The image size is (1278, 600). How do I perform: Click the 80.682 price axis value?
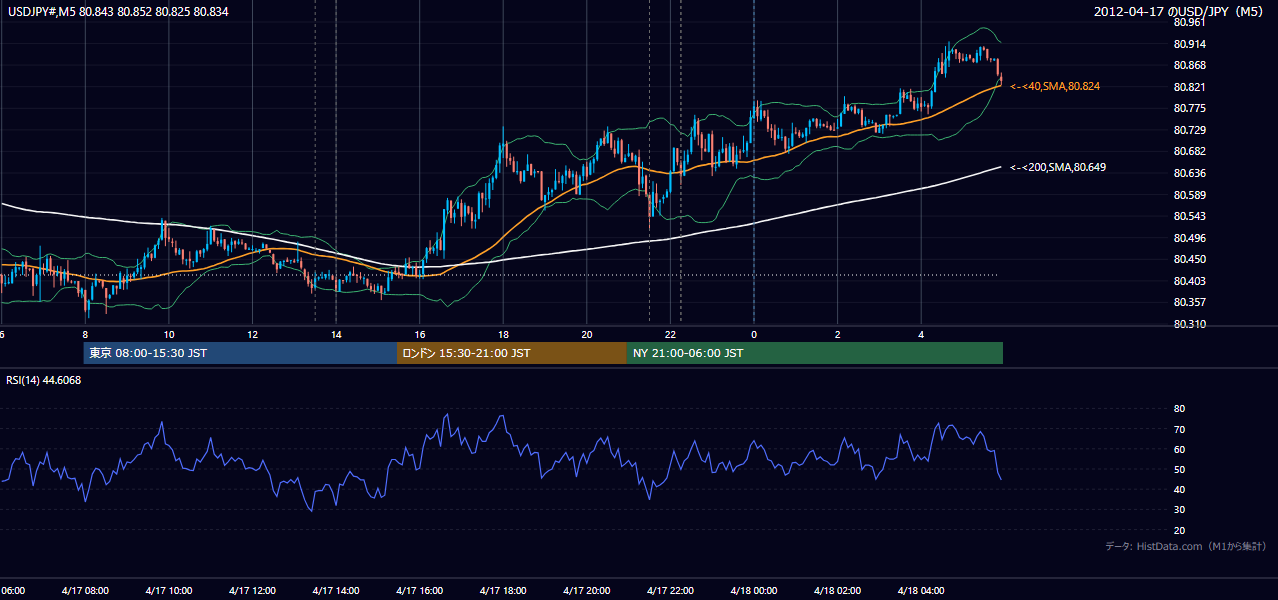click(1188, 151)
